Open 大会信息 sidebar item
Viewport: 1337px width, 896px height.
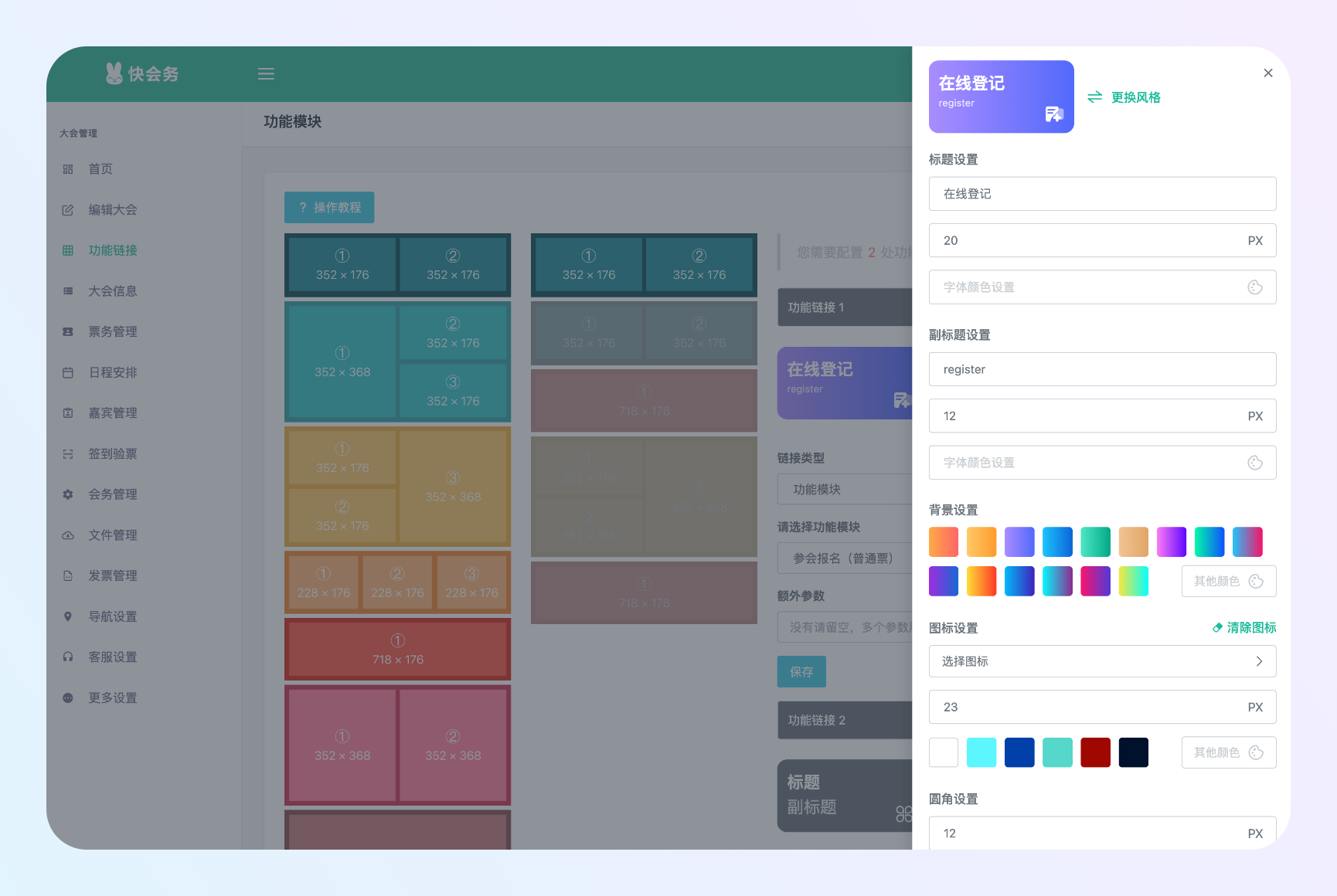pyautogui.click(x=113, y=291)
